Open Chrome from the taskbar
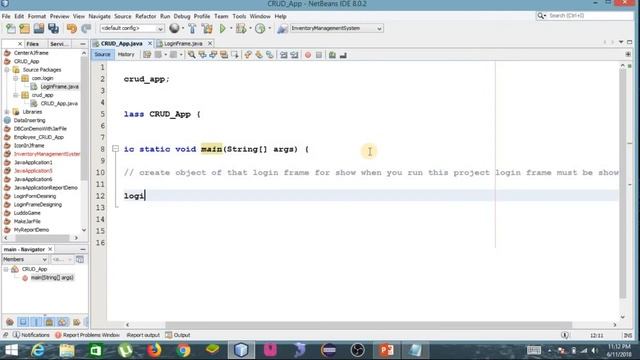This screenshot has height=360, width=640. click(x=183, y=350)
